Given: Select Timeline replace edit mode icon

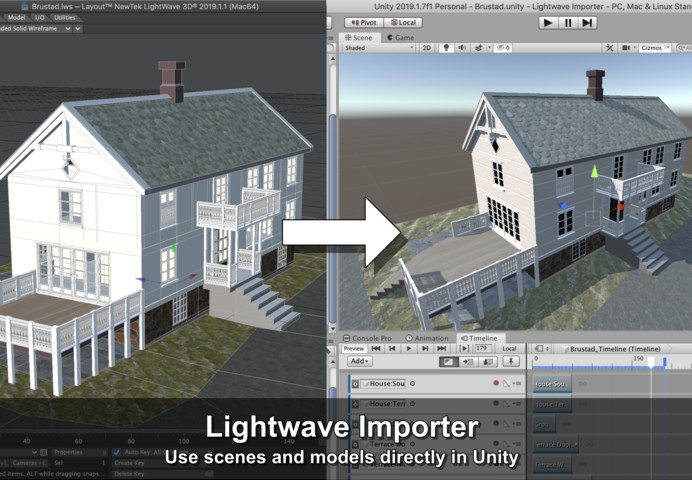Looking at the screenshot, I should coord(488,362).
